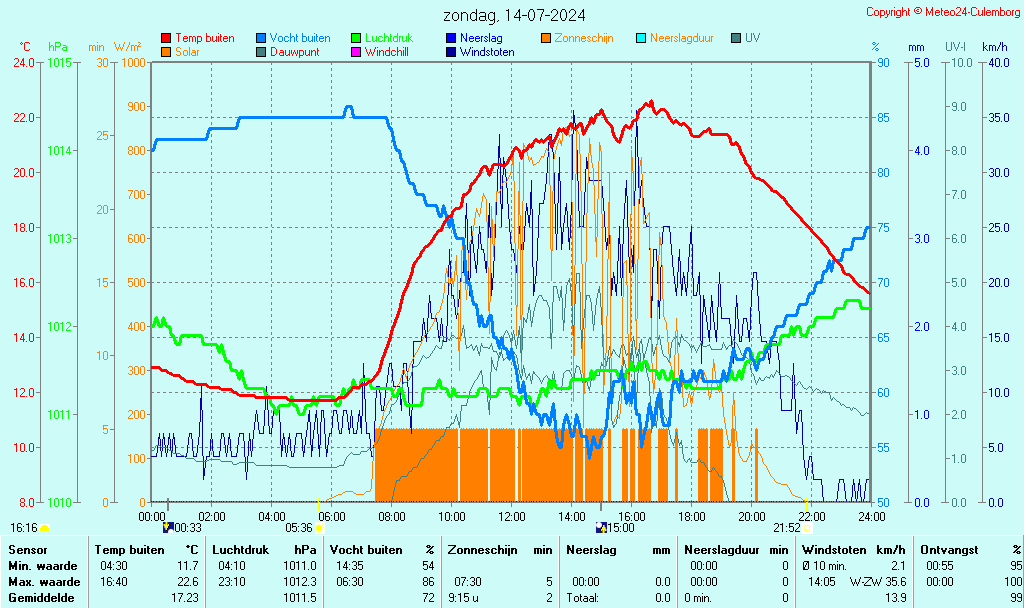Click the moonset icon at 15:00
This screenshot has width=1026, height=608.
601,527
